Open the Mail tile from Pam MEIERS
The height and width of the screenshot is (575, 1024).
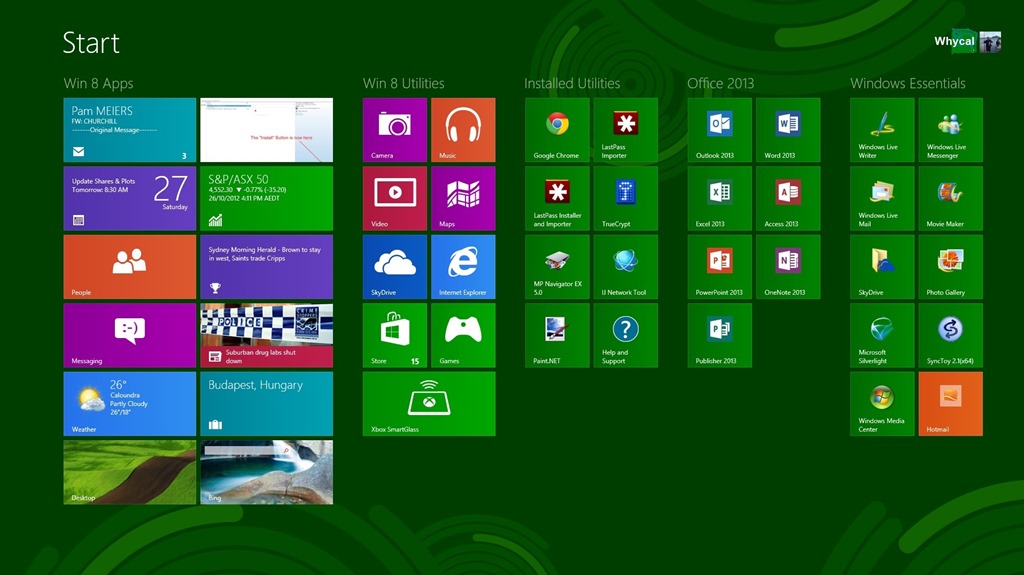(x=130, y=130)
